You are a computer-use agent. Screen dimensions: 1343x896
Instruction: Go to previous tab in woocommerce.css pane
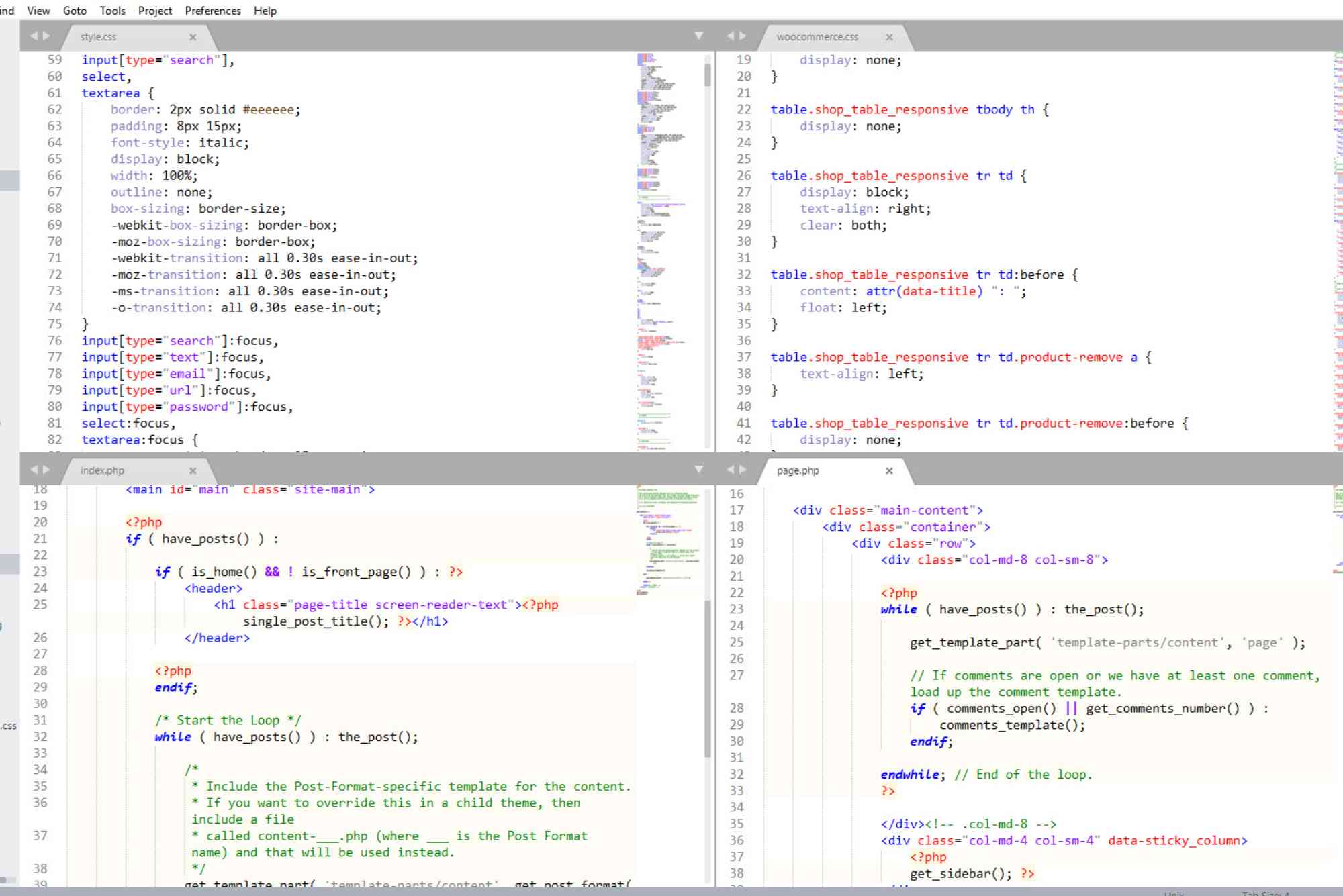pyautogui.click(x=731, y=36)
